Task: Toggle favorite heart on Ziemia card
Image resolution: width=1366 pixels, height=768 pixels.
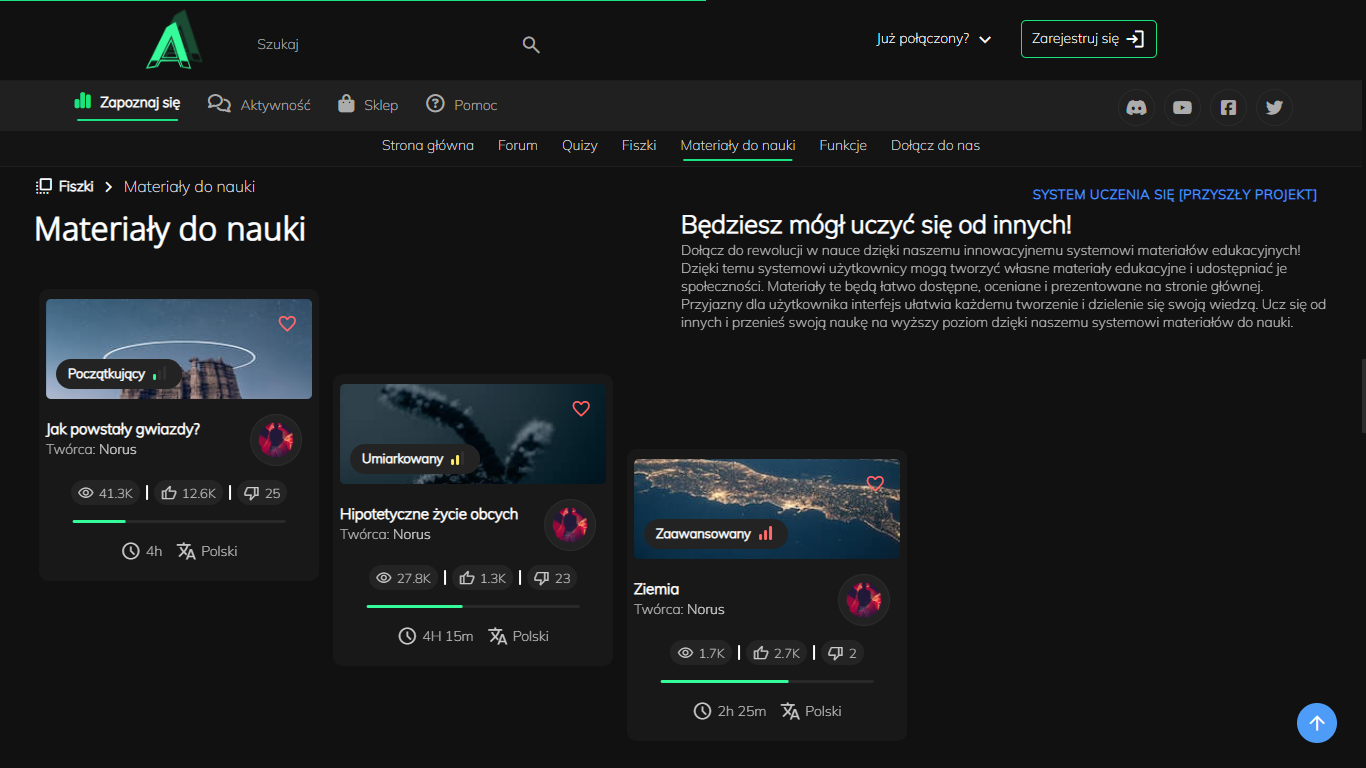Action: [875, 483]
